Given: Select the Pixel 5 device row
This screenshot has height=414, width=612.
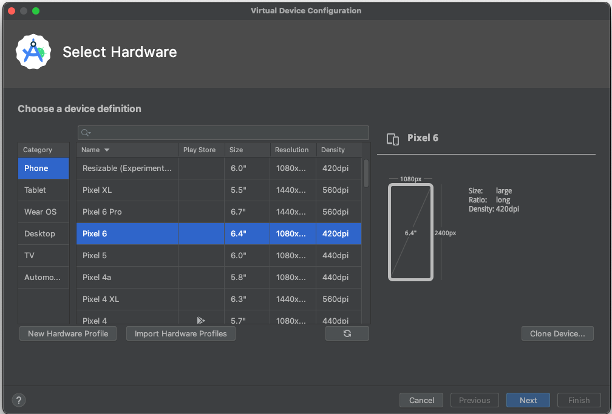Looking at the screenshot, I should pos(219,256).
